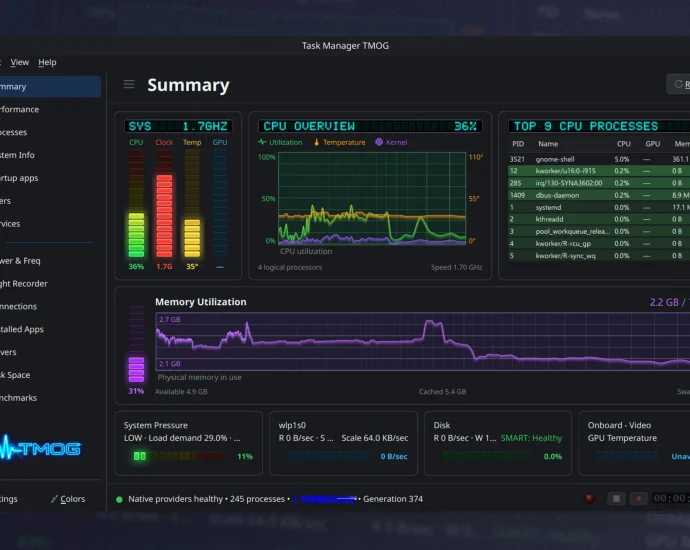Open the hamburger menu beside Summary
690x550 pixels.
point(129,84)
